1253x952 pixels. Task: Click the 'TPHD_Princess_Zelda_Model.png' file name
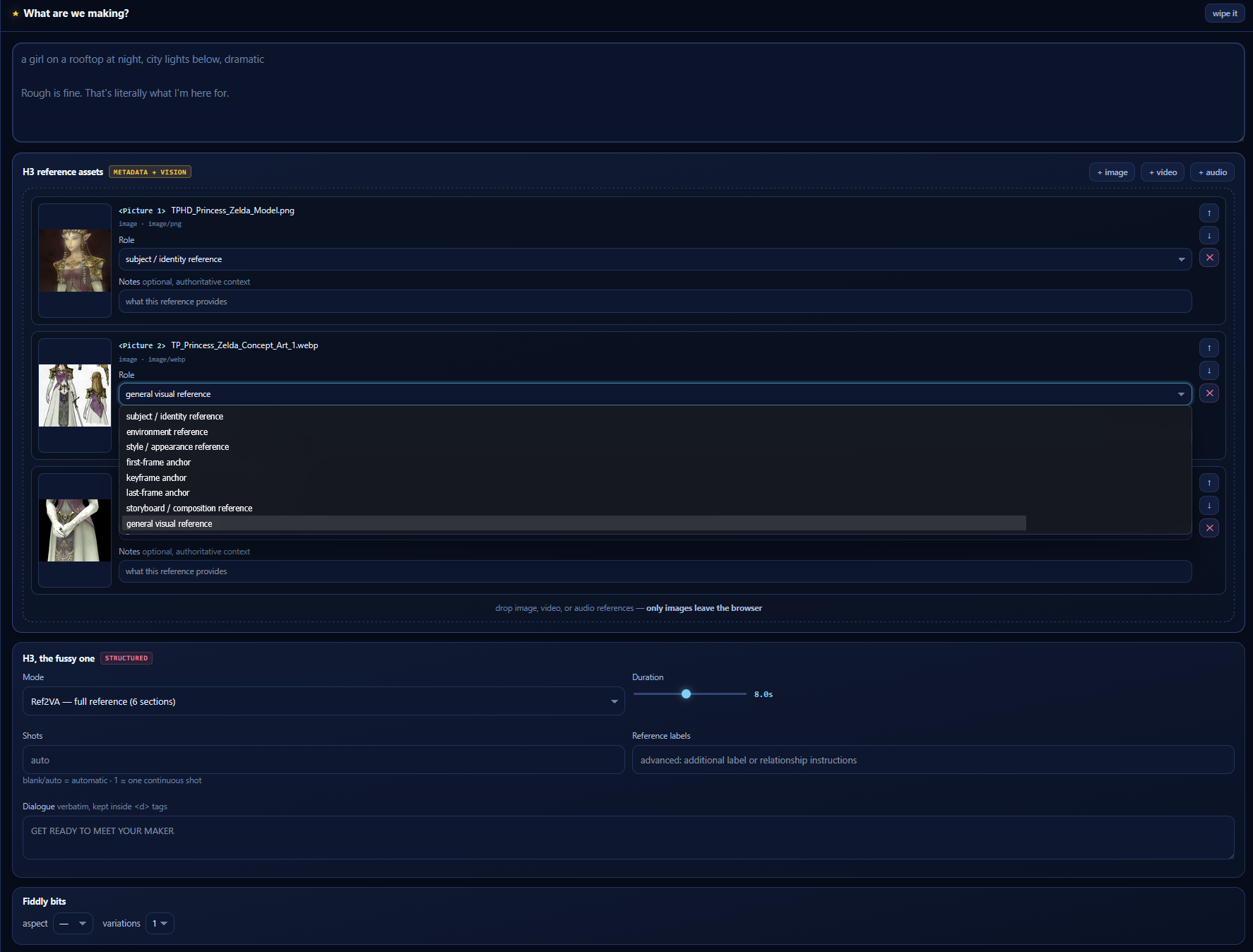point(232,210)
